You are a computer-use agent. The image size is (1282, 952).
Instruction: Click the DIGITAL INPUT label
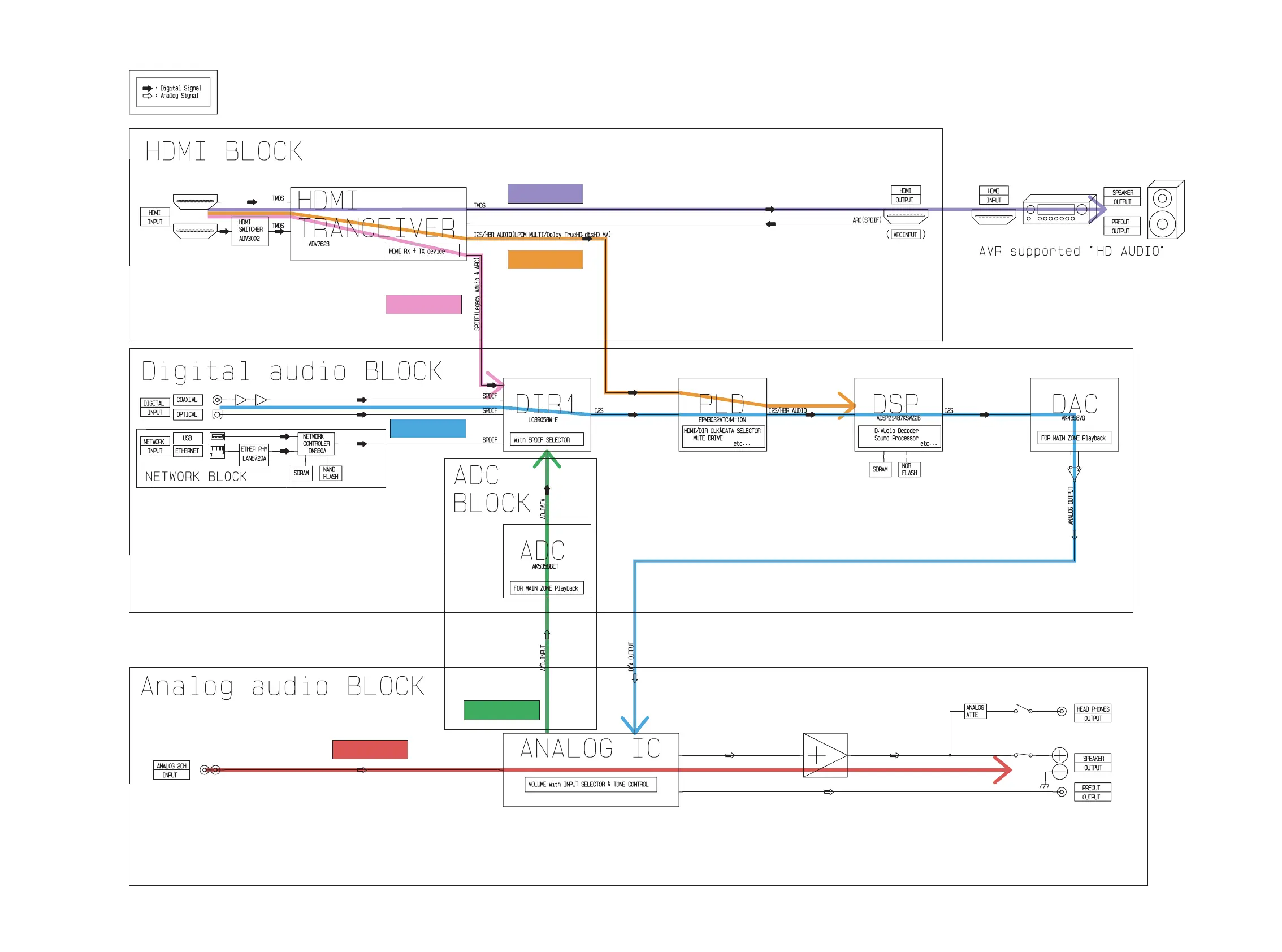pos(154,408)
